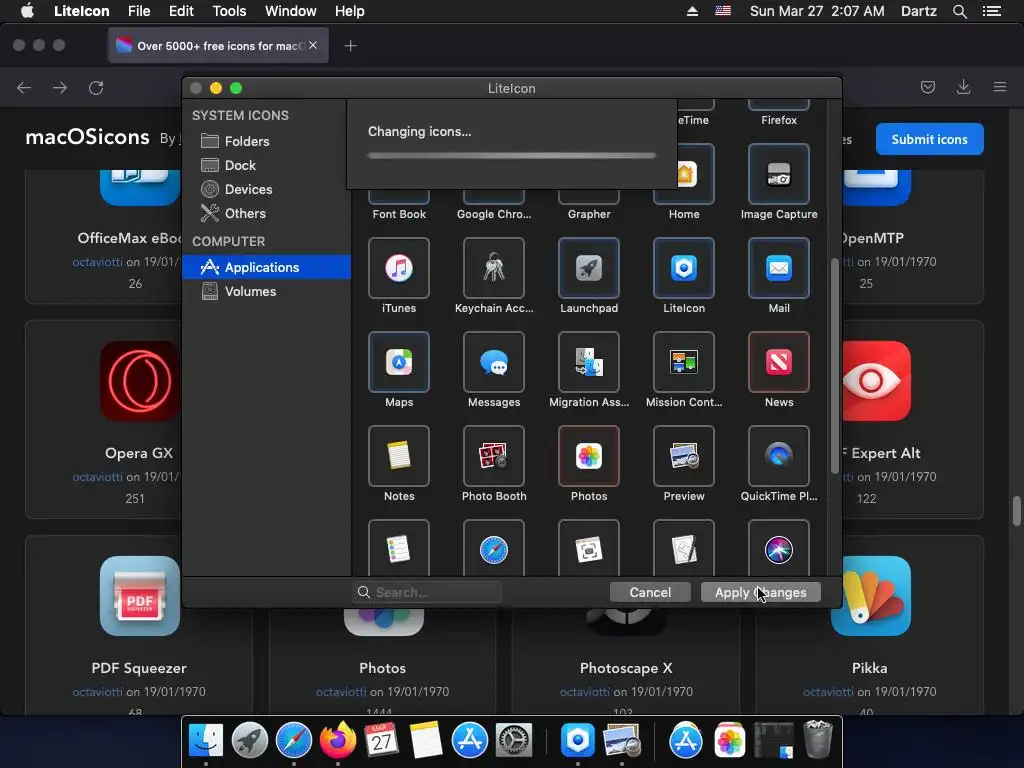This screenshot has height=768, width=1024.
Task: Open the Window menu
Action: (291, 11)
